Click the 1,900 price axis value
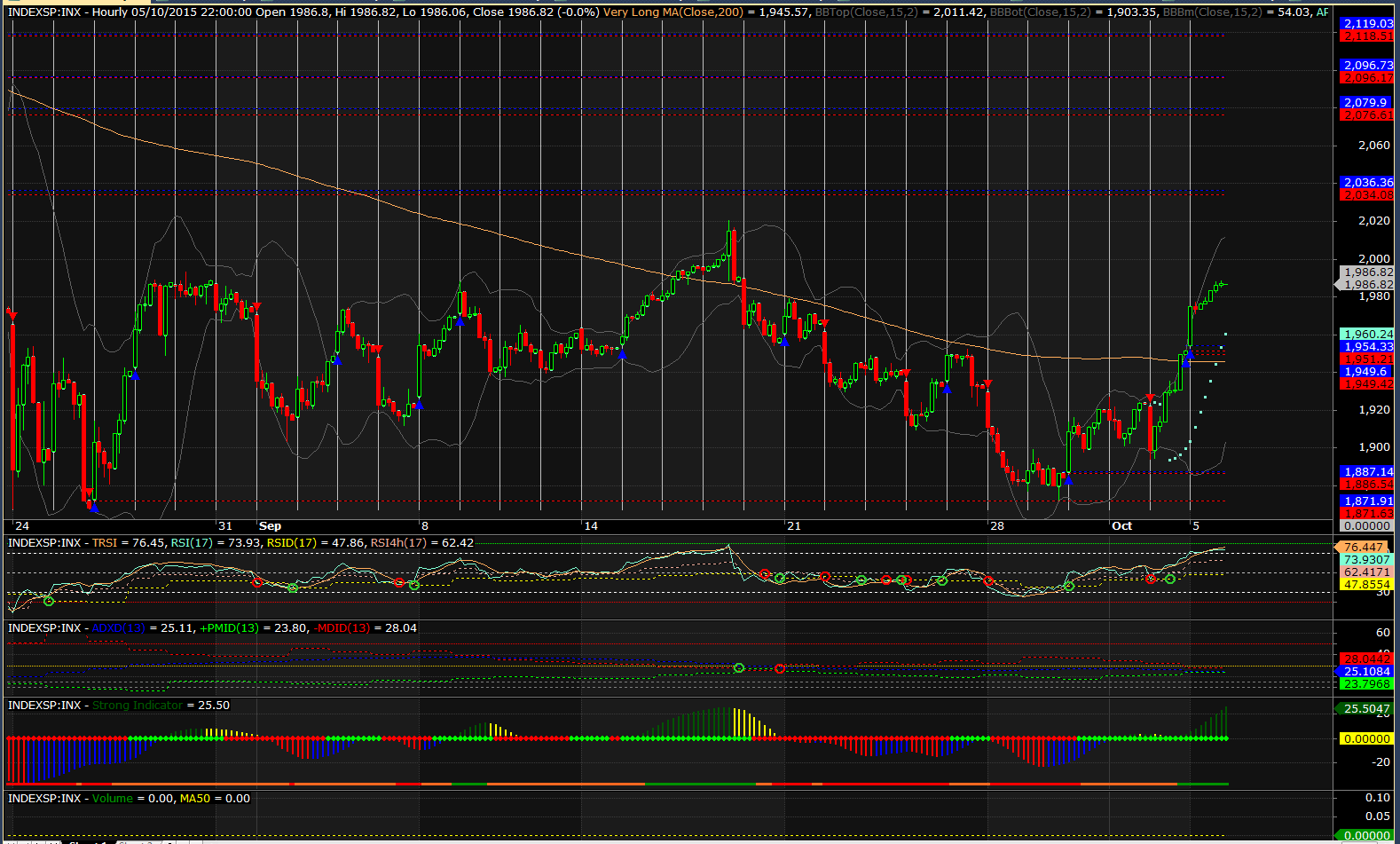The width and height of the screenshot is (1400, 844). [1374, 447]
